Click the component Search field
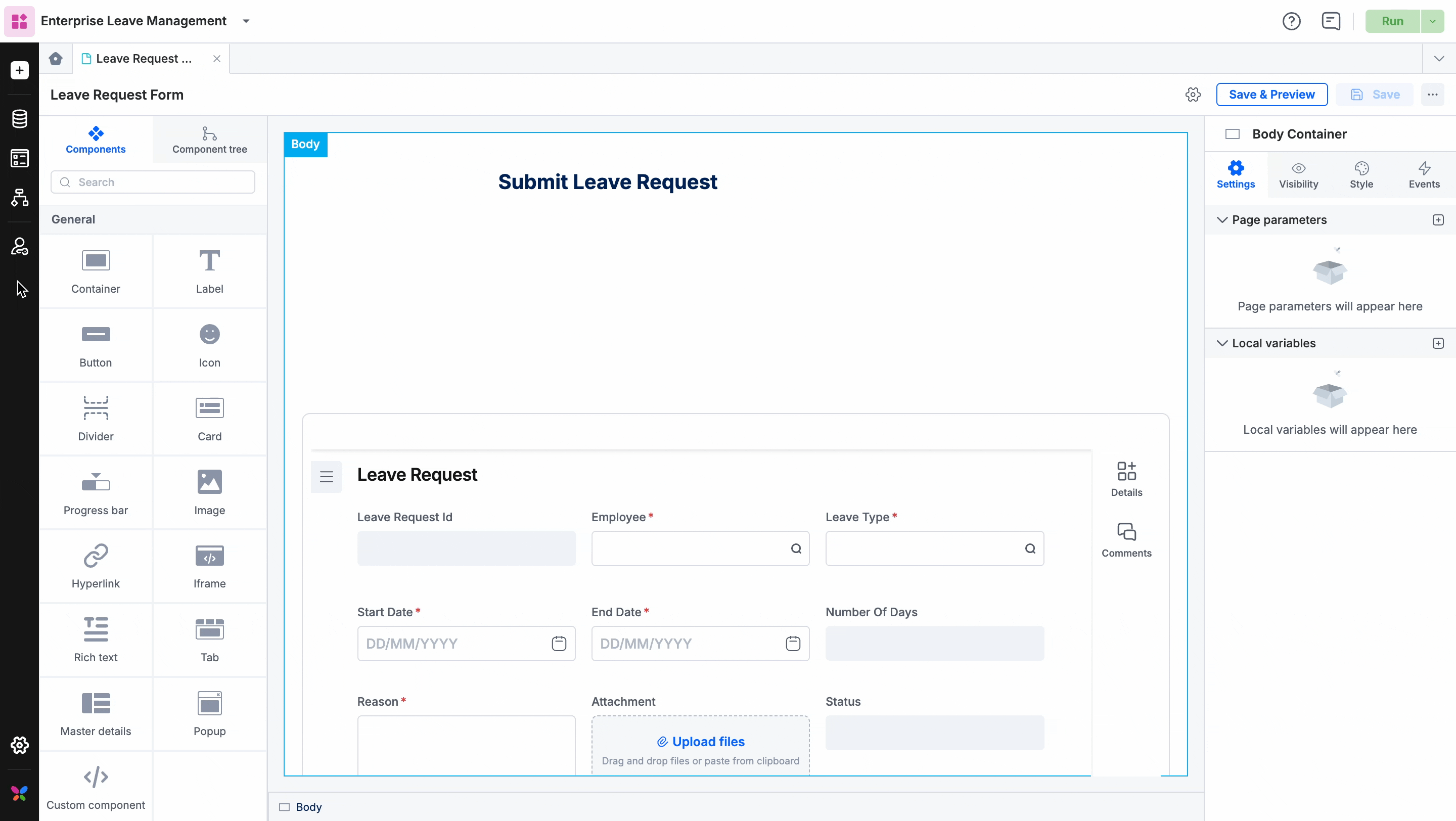This screenshot has height=821, width=1456. coord(153,182)
